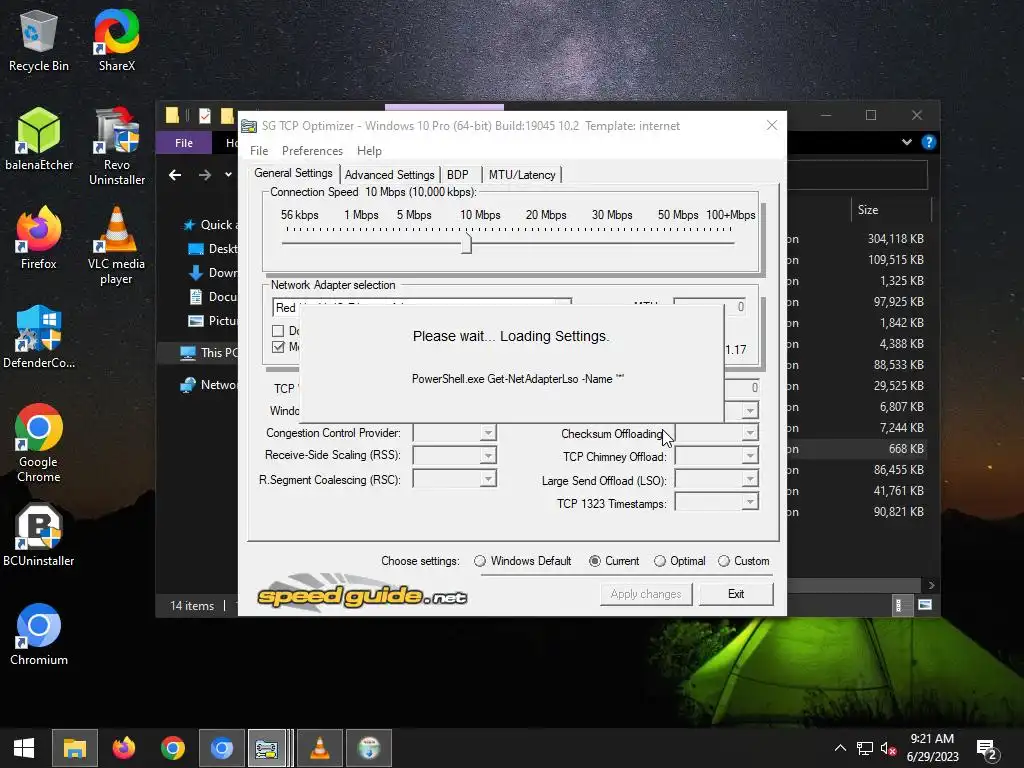Expand the Explorer recent locations dropdown
Screen dimensions: 1024x768
pyautogui.click(x=228, y=175)
